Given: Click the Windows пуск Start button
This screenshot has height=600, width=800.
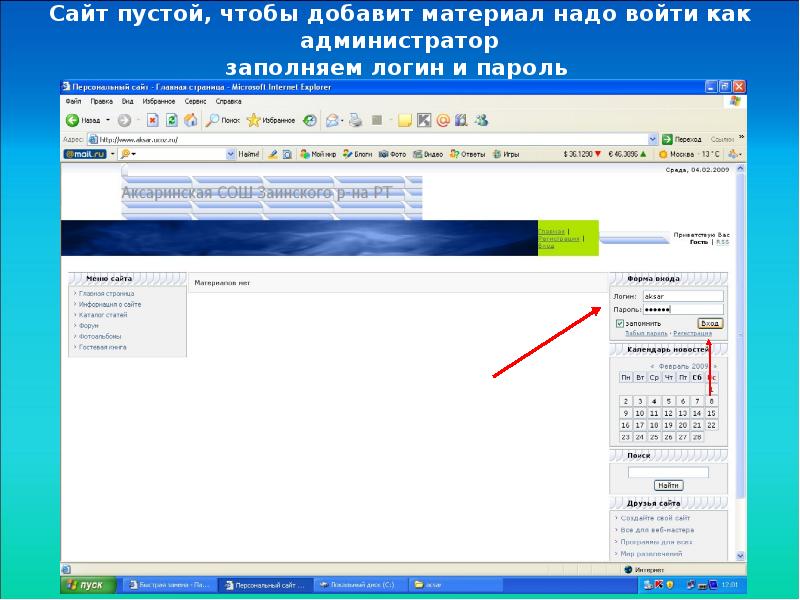Looking at the screenshot, I should [x=84, y=584].
